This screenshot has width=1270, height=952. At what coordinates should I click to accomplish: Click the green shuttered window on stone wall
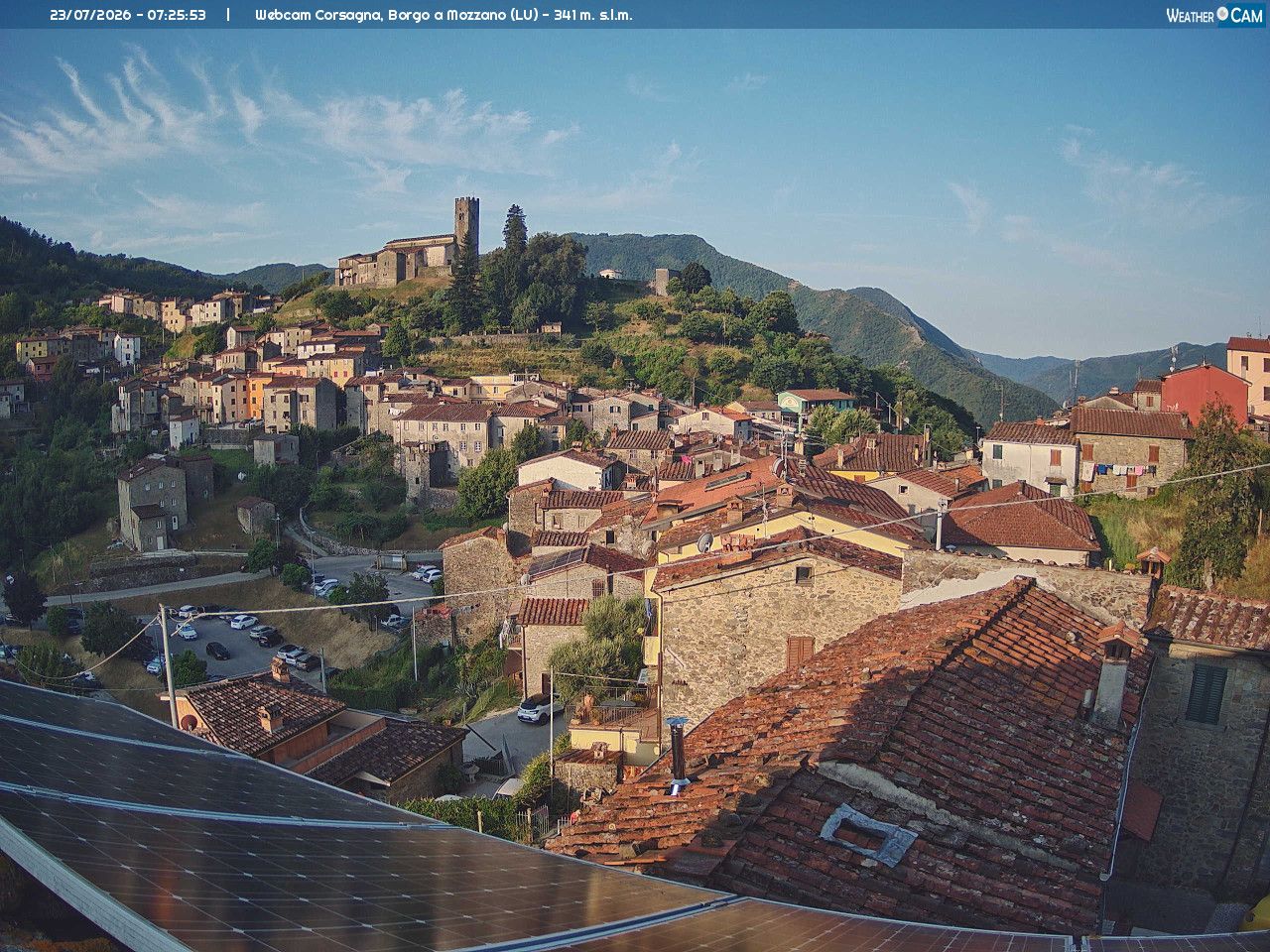[1206, 693]
